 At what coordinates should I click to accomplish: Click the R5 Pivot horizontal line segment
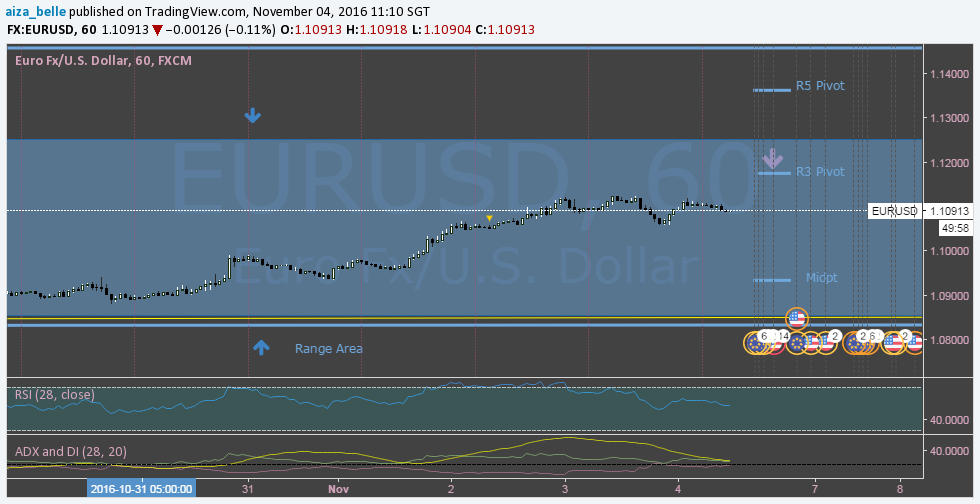(772, 90)
